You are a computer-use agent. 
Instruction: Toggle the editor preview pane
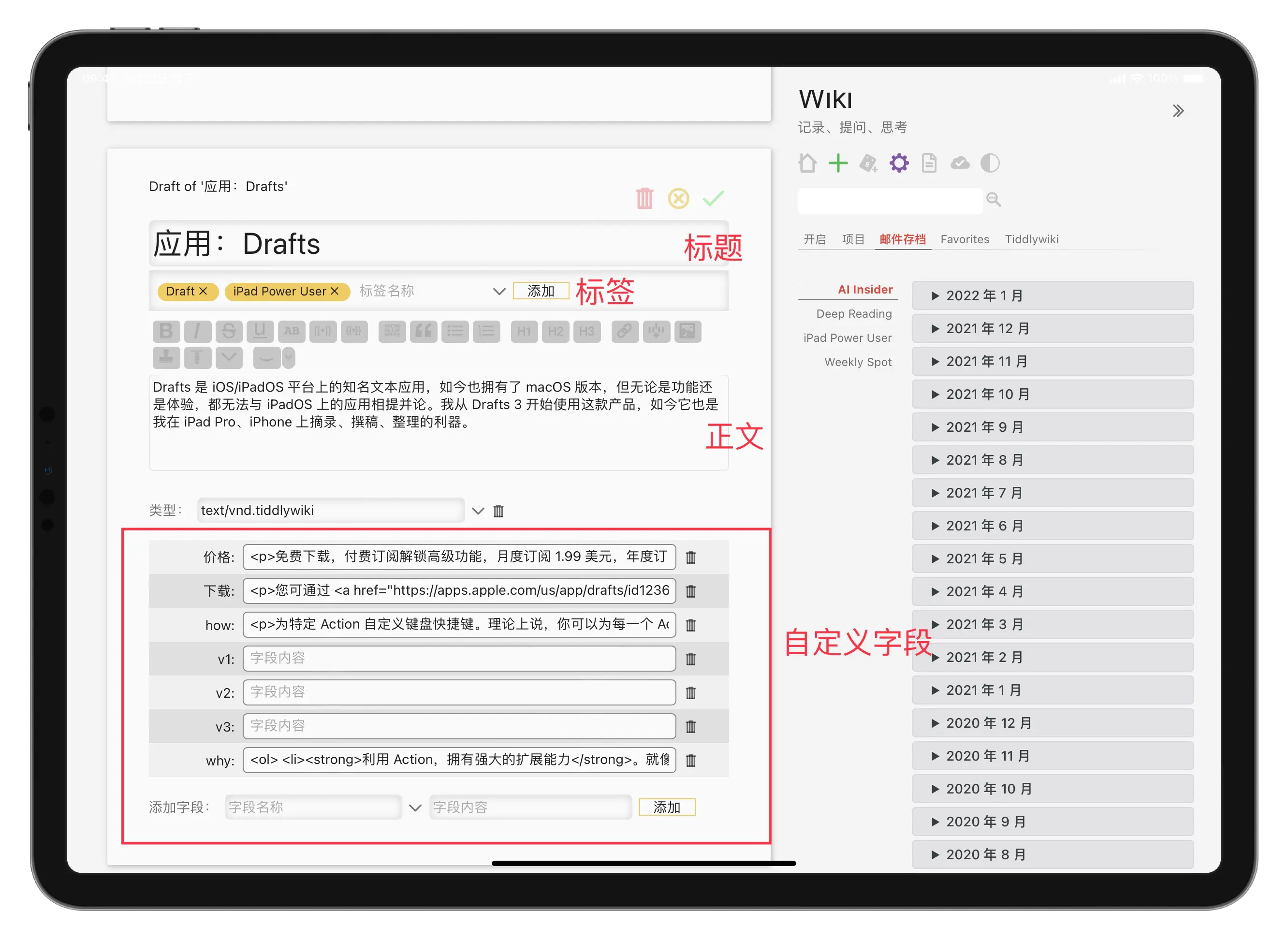(266, 357)
